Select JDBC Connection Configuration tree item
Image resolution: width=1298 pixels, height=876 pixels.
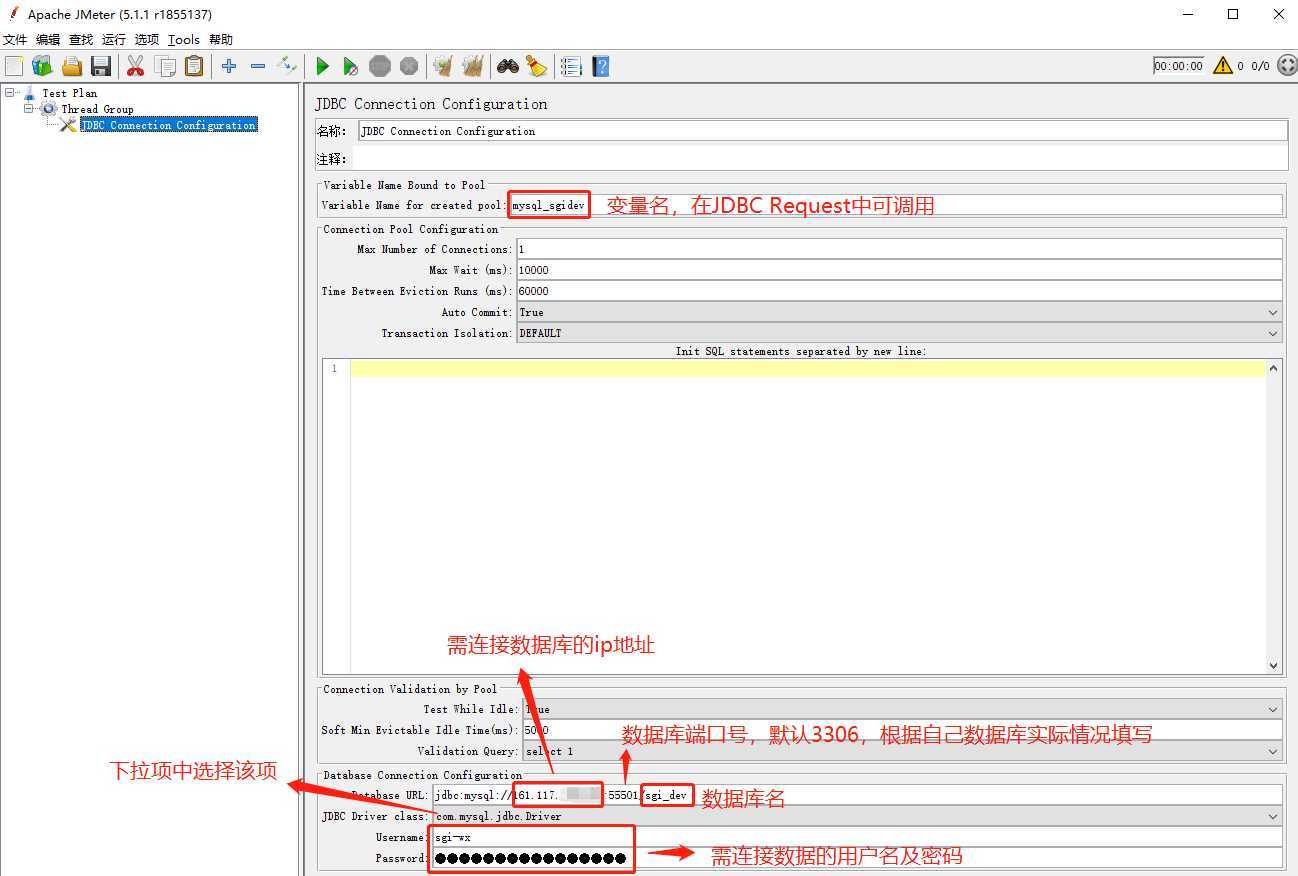(169, 125)
